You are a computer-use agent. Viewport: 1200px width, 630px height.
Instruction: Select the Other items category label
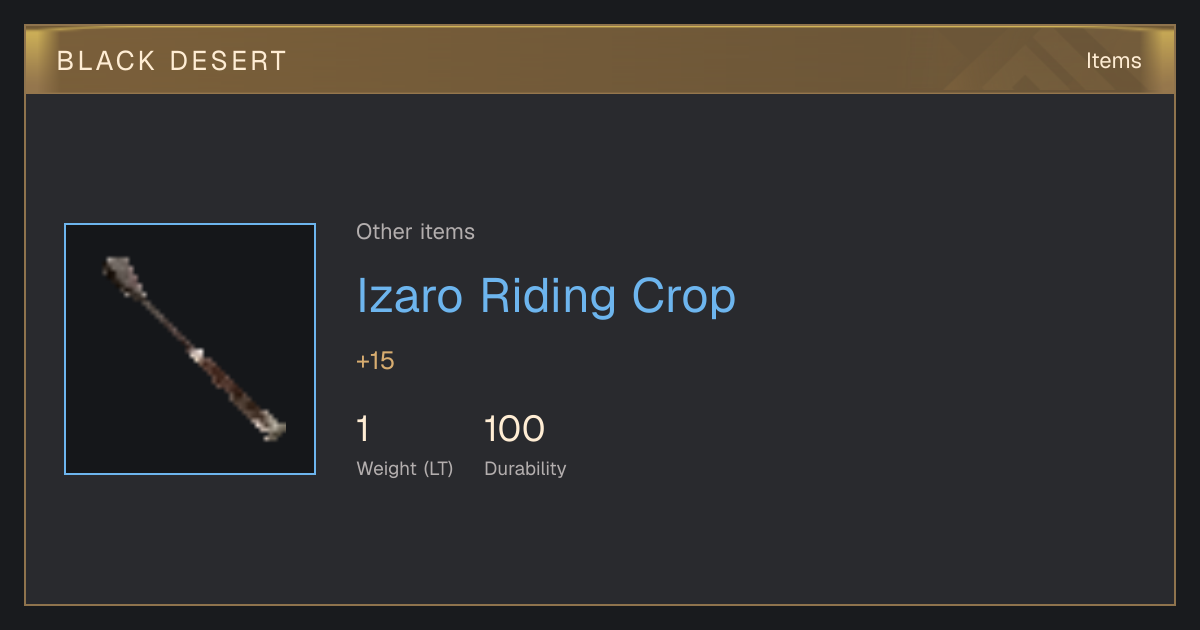415,232
